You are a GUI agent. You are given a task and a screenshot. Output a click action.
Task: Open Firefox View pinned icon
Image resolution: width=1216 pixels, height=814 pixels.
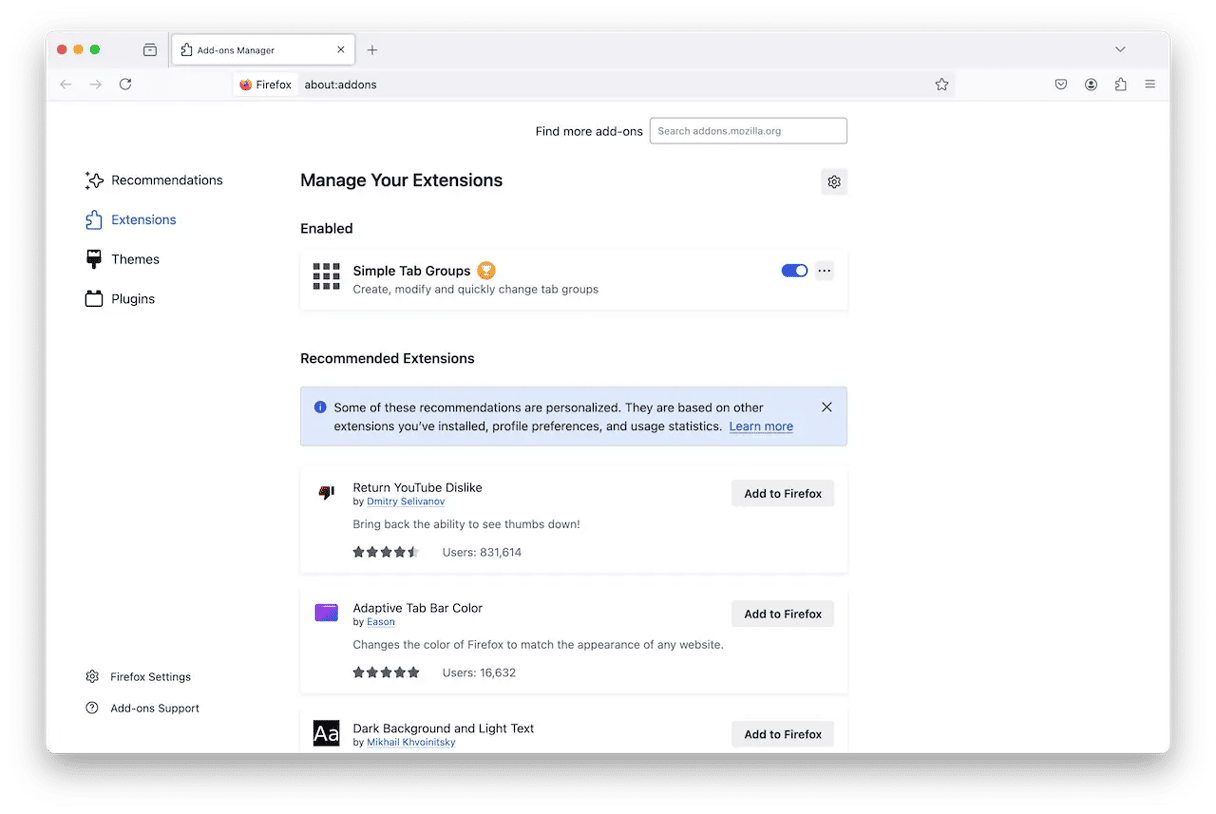pyautogui.click(x=150, y=50)
